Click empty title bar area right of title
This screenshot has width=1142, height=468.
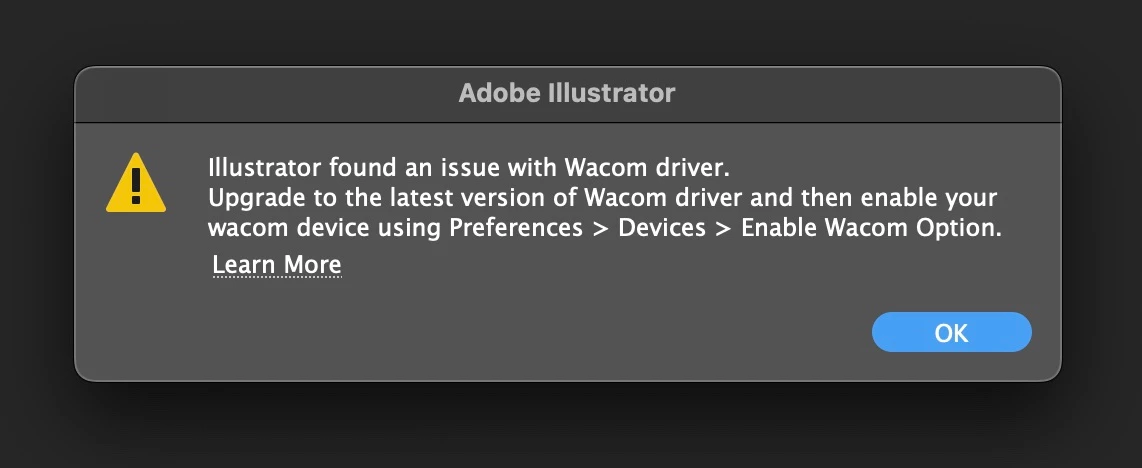point(870,94)
